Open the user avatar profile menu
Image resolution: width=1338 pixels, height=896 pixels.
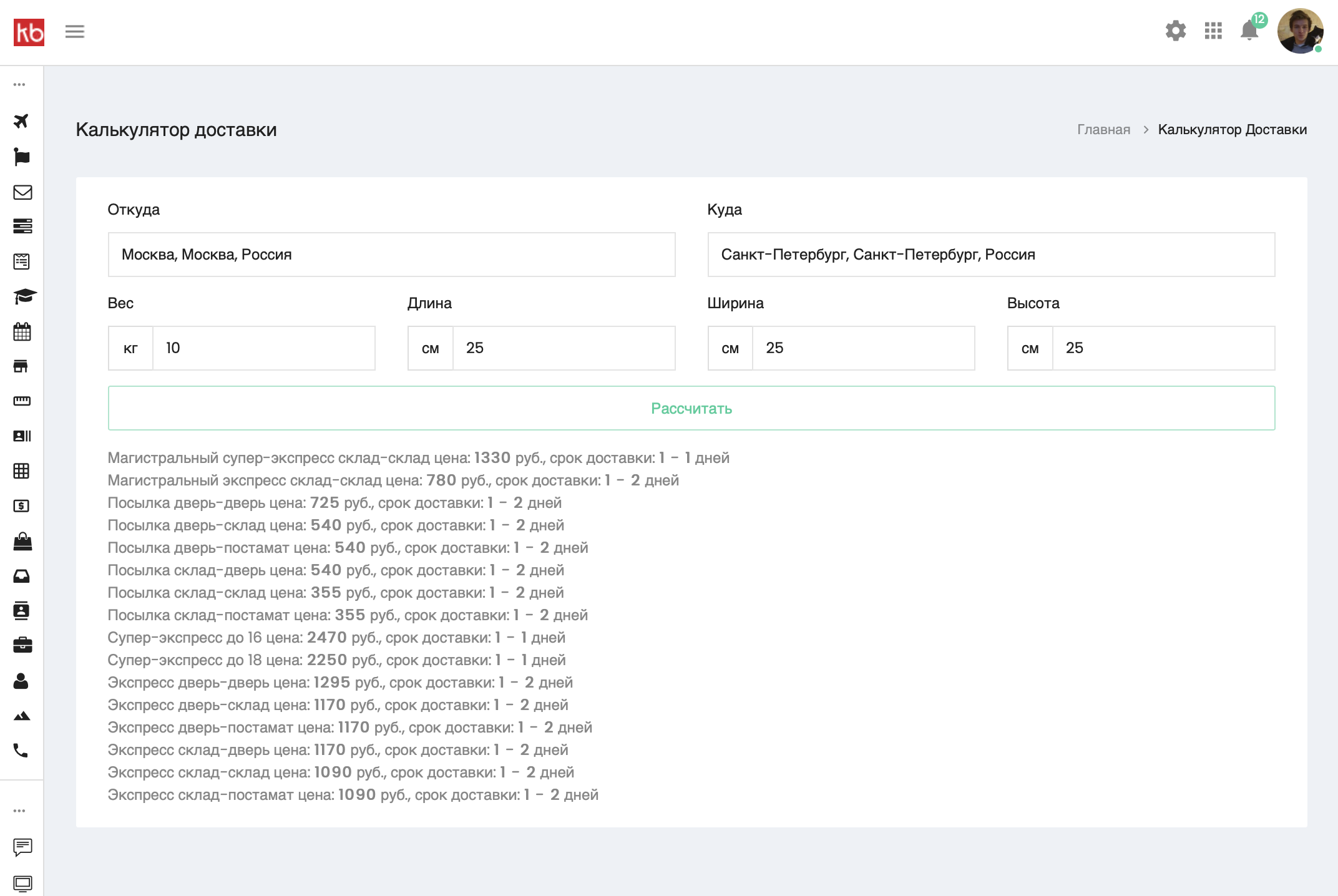pyautogui.click(x=1300, y=31)
